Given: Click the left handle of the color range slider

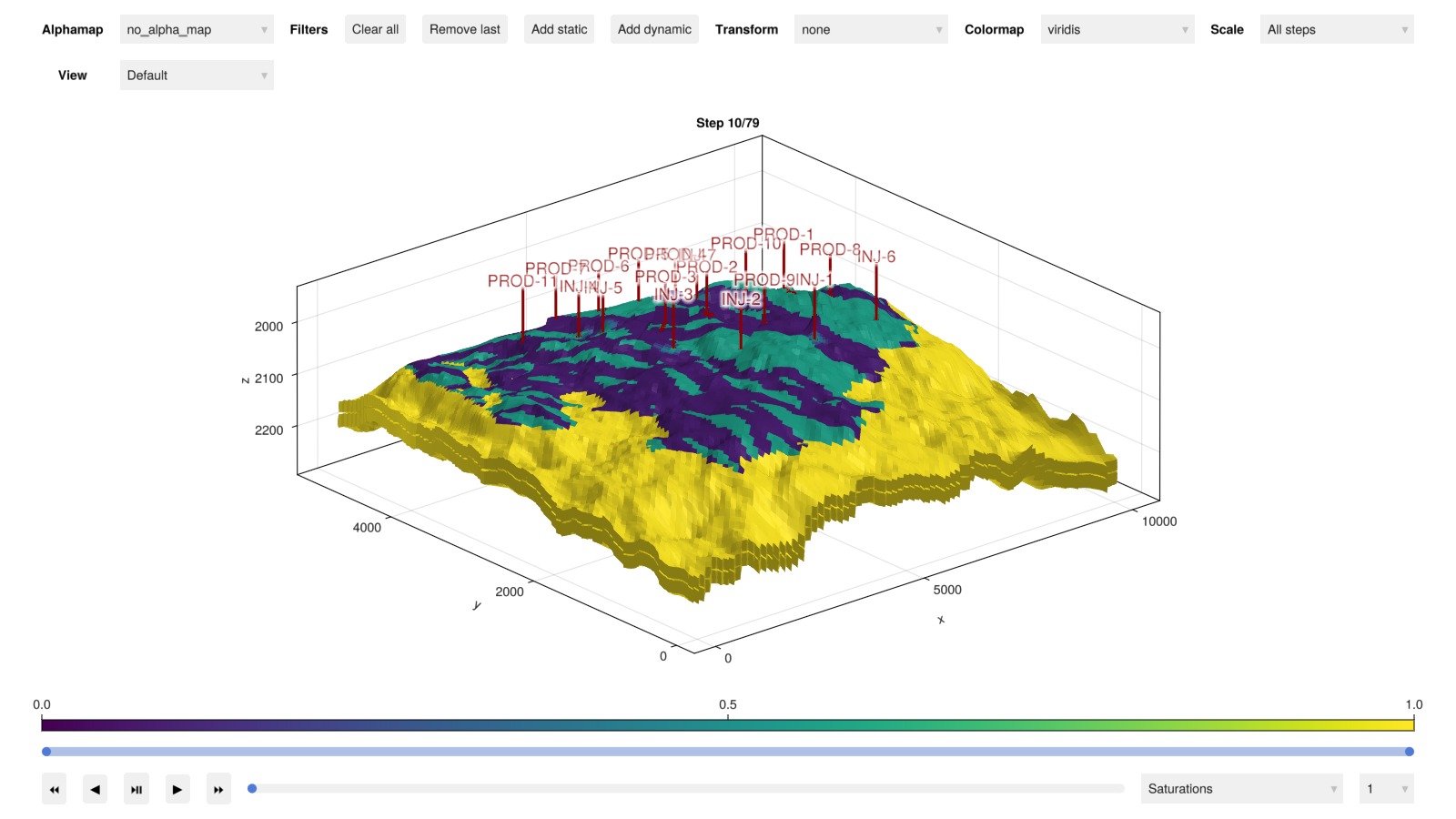Looking at the screenshot, I should coord(46,752).
